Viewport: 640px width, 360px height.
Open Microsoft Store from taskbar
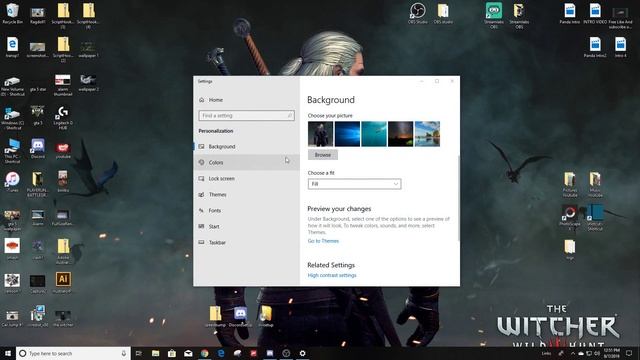tap(172, 353)
